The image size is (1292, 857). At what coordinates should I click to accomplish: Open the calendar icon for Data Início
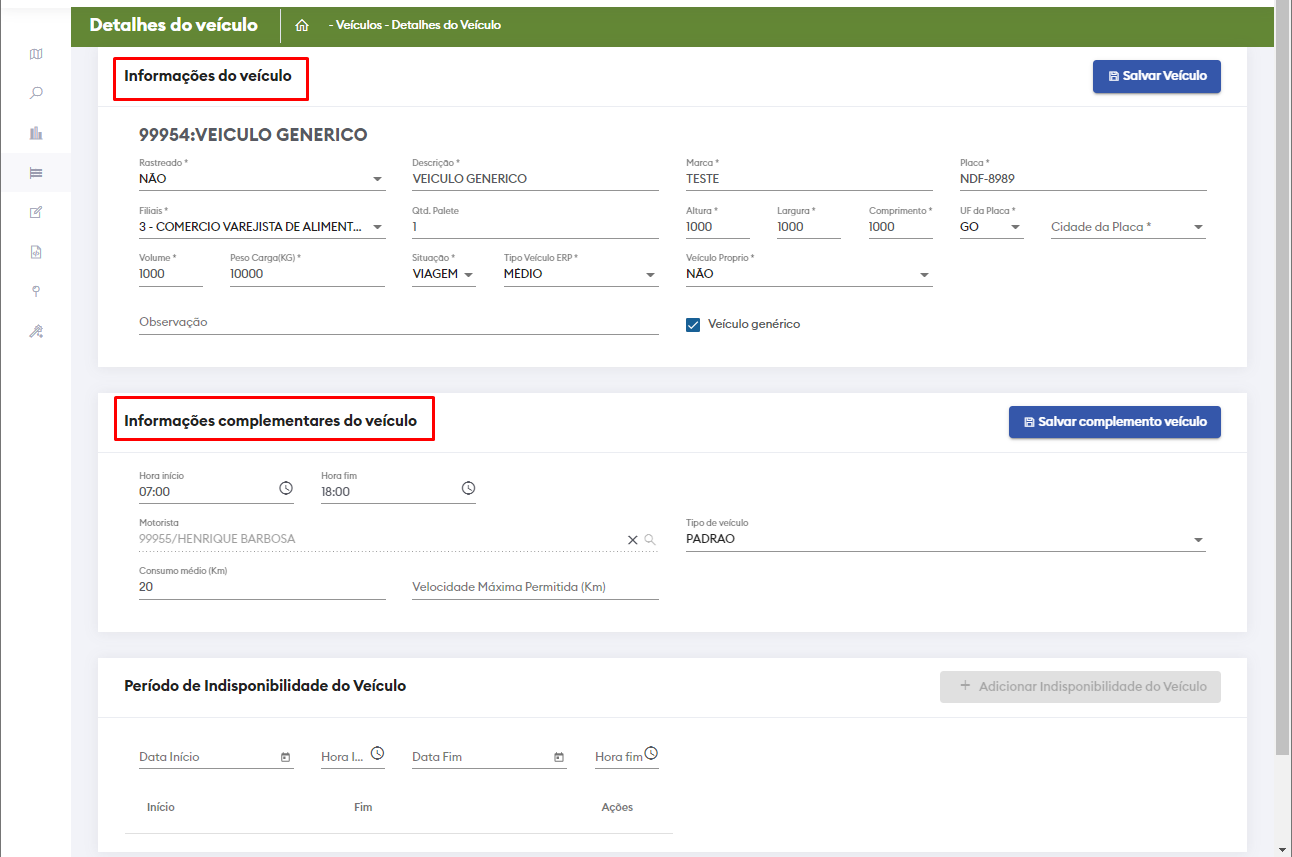(x=286, y=757)
